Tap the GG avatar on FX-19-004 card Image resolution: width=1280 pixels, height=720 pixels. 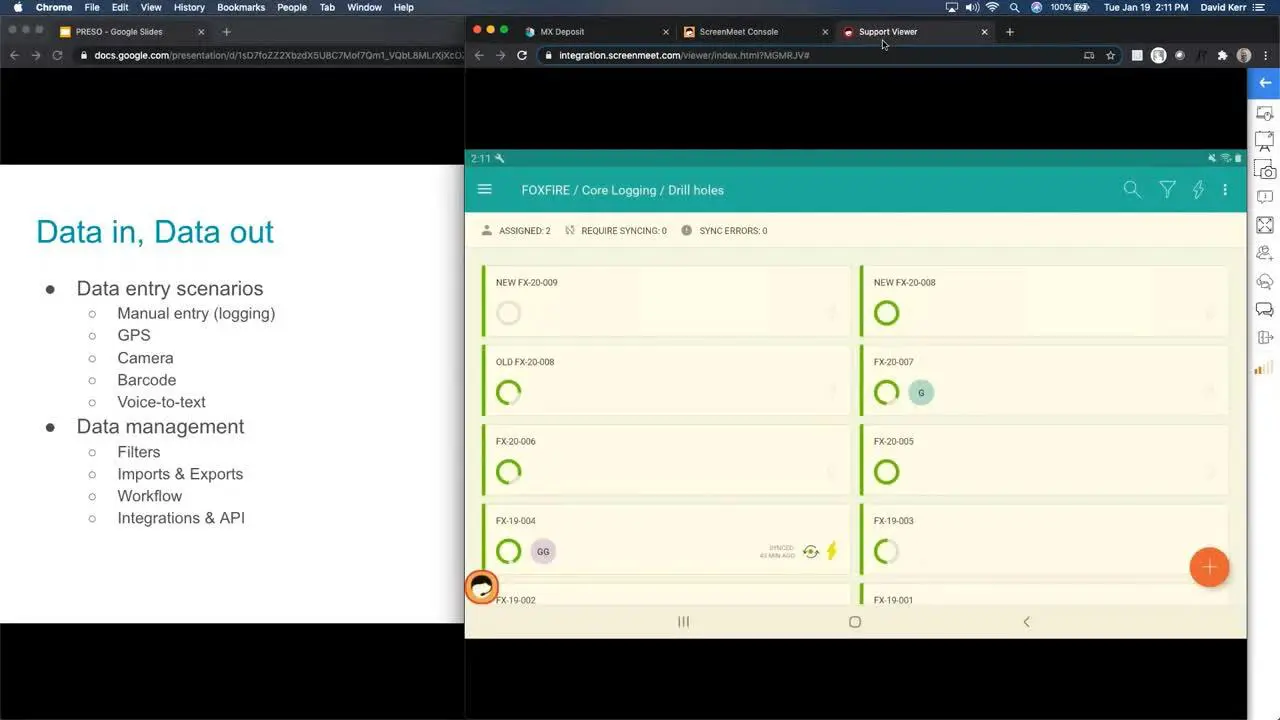(543, 551)
